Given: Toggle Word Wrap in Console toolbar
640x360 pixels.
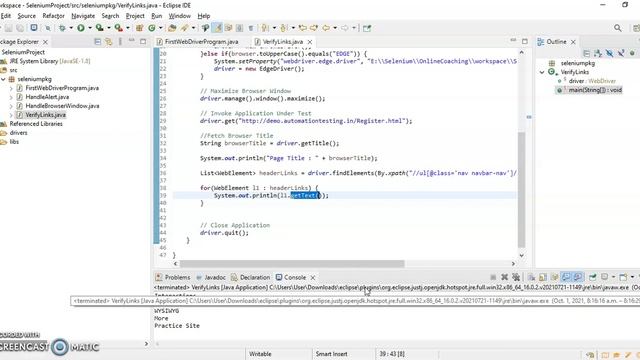Looking at the screenshot, I should 554,277.
